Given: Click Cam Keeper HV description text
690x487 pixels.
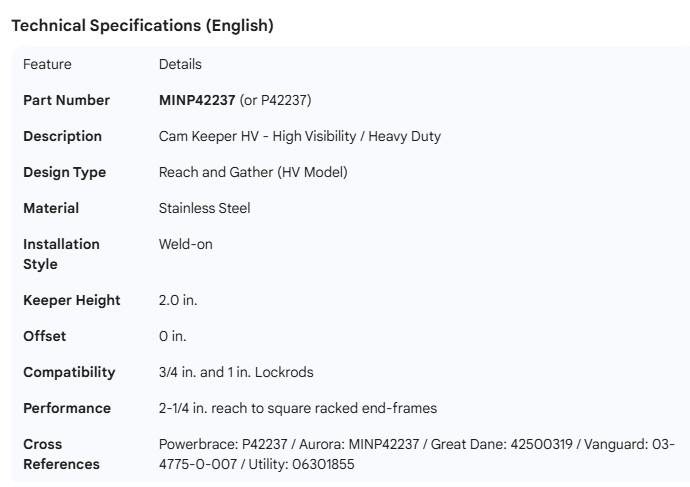Looking at the screenshot, I should (x=299, y=136).
